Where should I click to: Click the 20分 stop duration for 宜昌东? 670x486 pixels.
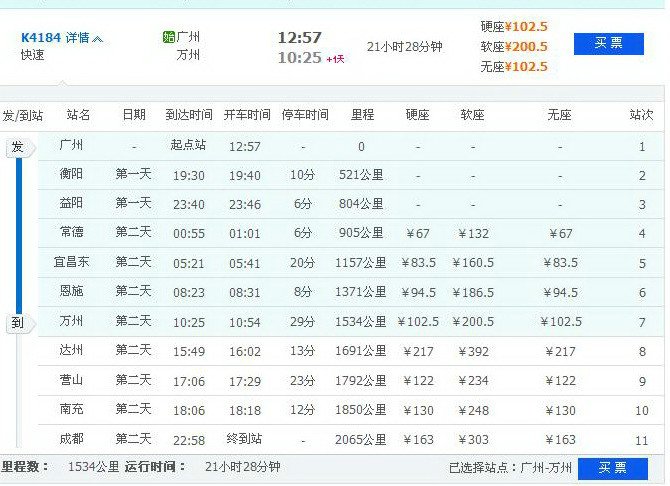(x=302, y=262)
